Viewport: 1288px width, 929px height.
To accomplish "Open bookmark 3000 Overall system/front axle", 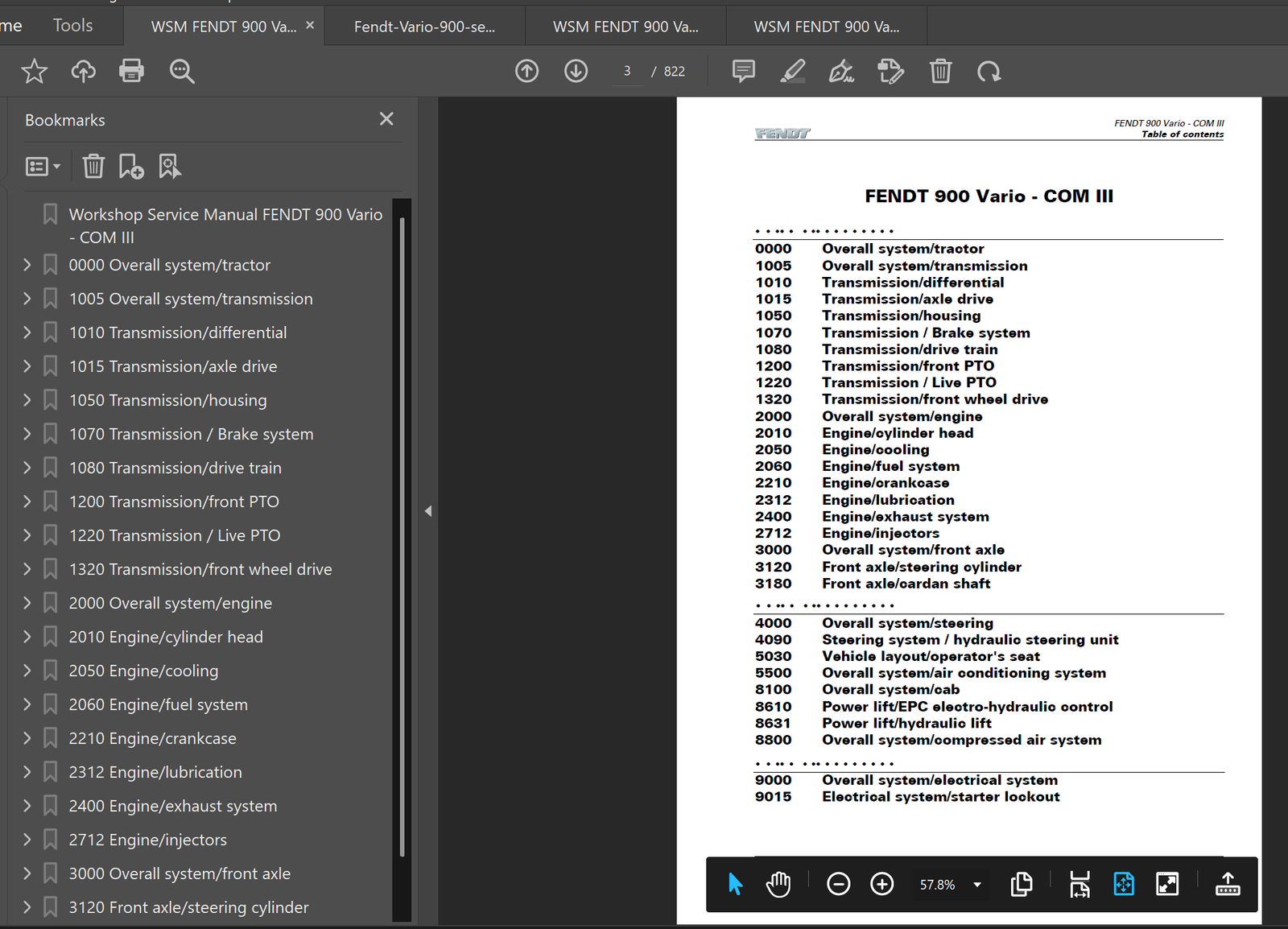I will pyautogui.click(x=180, y=873).
